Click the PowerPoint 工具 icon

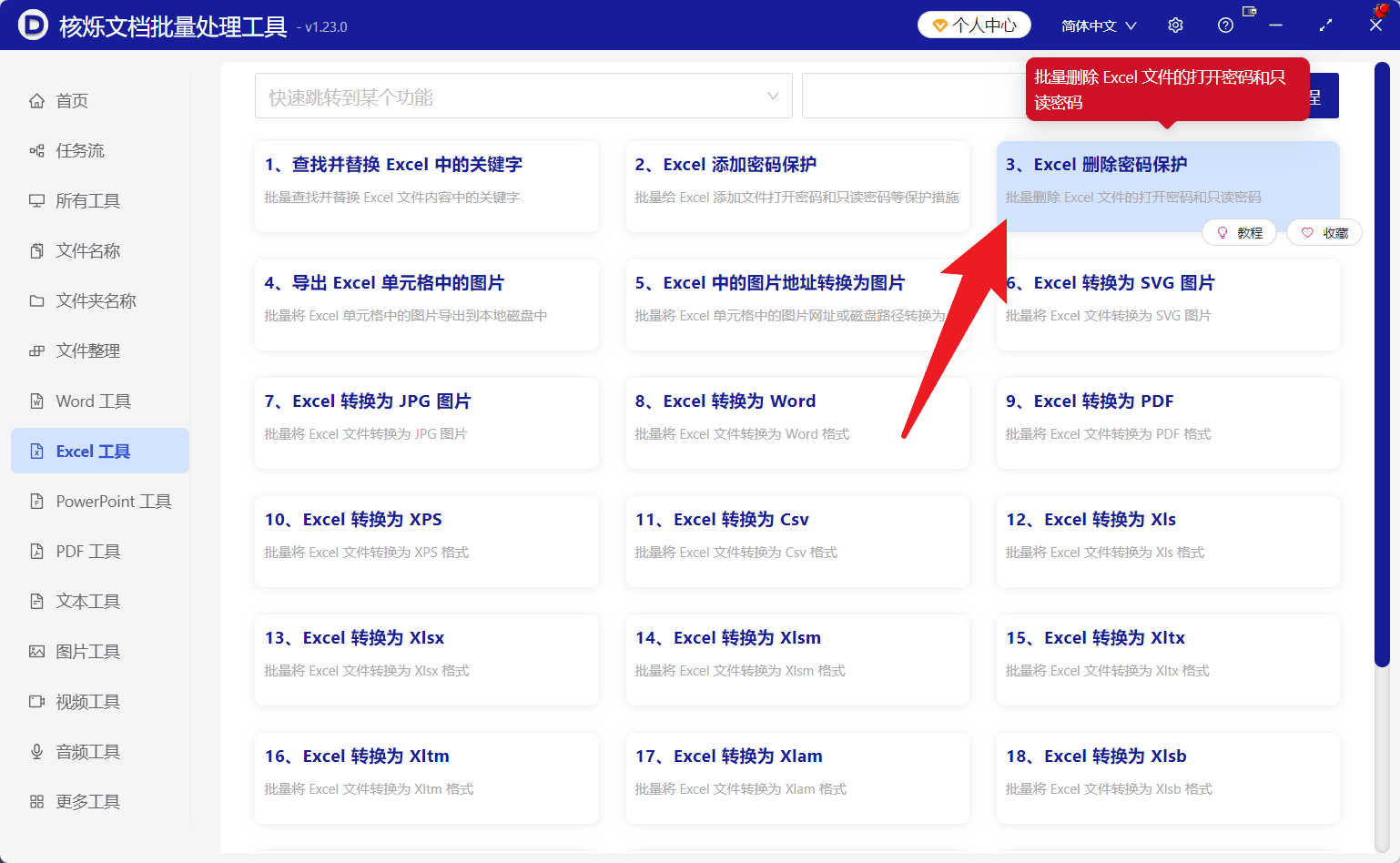(x=36, y=502)
